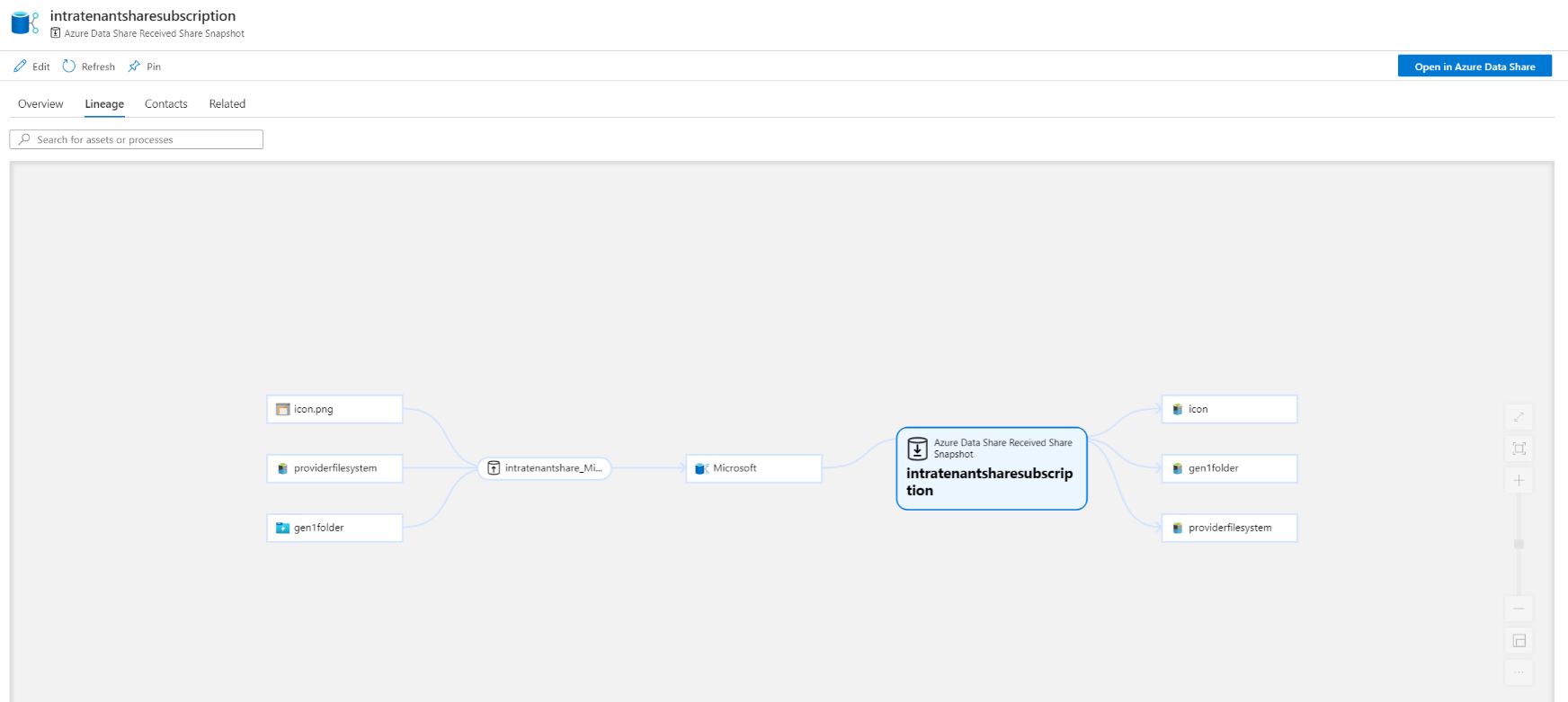
Task: Zoom out of the lineage graph
Action: point(1519,609)
